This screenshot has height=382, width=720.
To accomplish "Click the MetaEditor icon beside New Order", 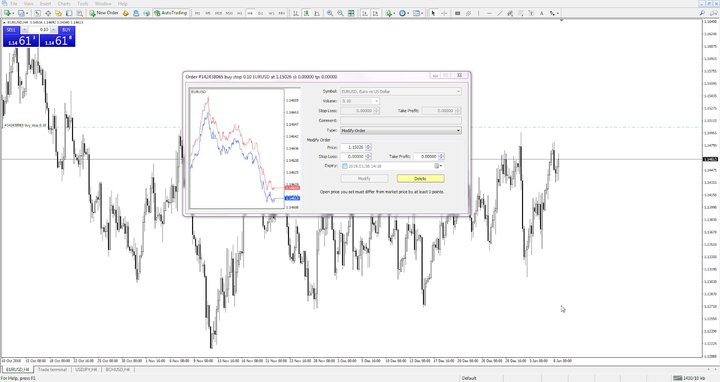I will [125, 13].
